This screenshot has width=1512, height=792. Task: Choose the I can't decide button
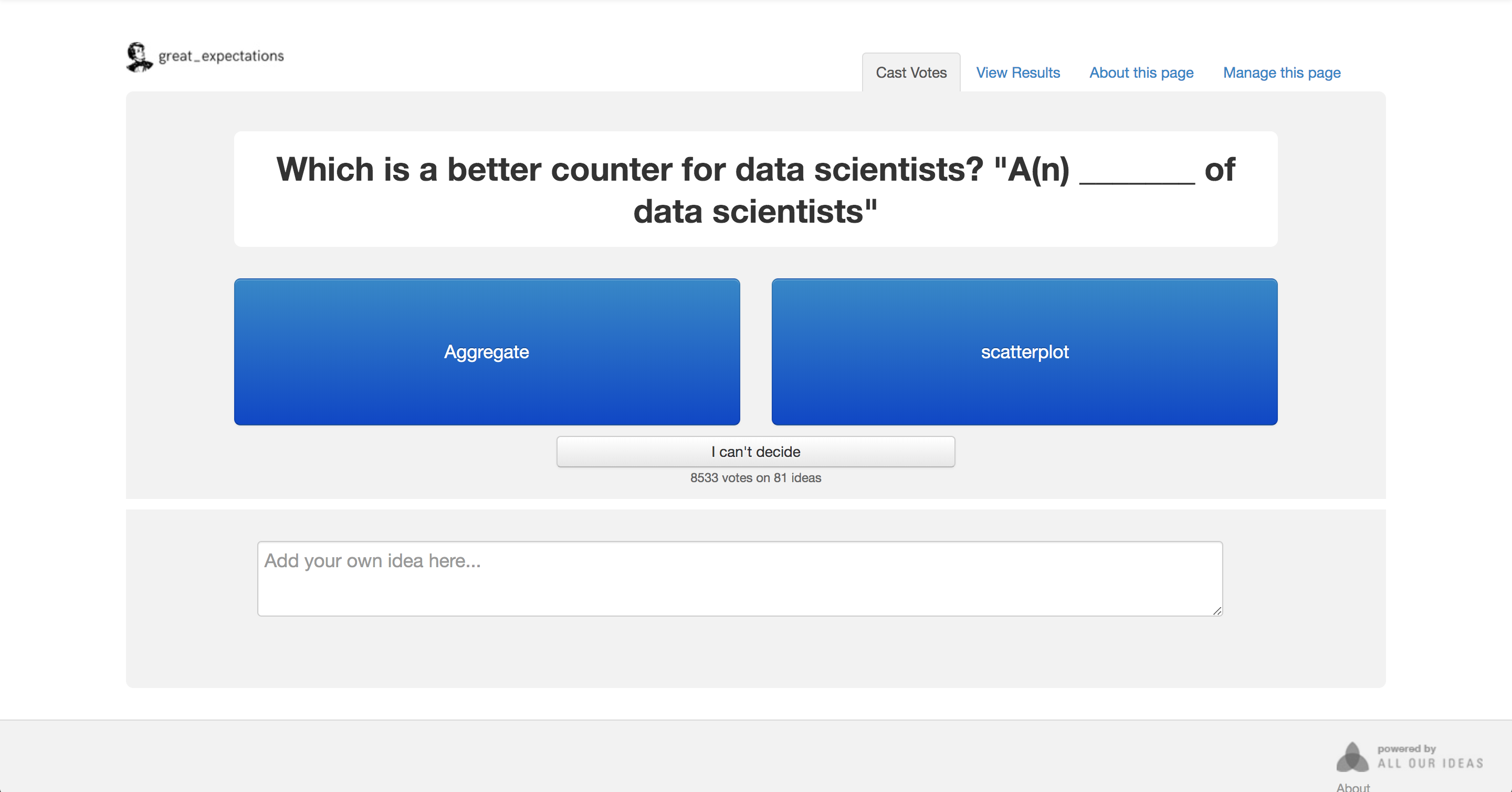coord(755,452)
